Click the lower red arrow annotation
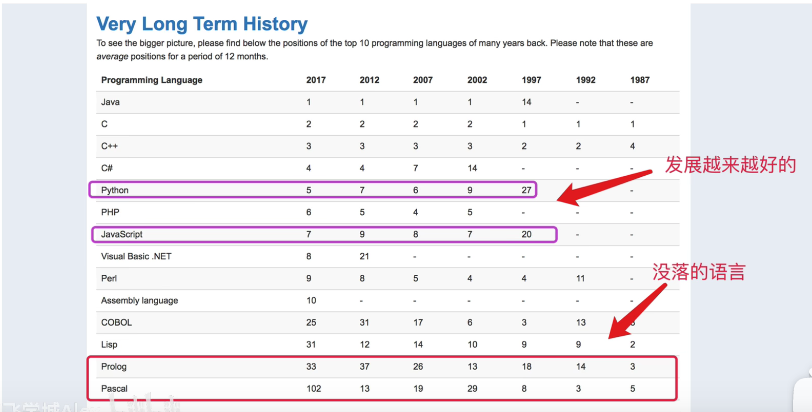Screen dimensions: 812x412 636,311
